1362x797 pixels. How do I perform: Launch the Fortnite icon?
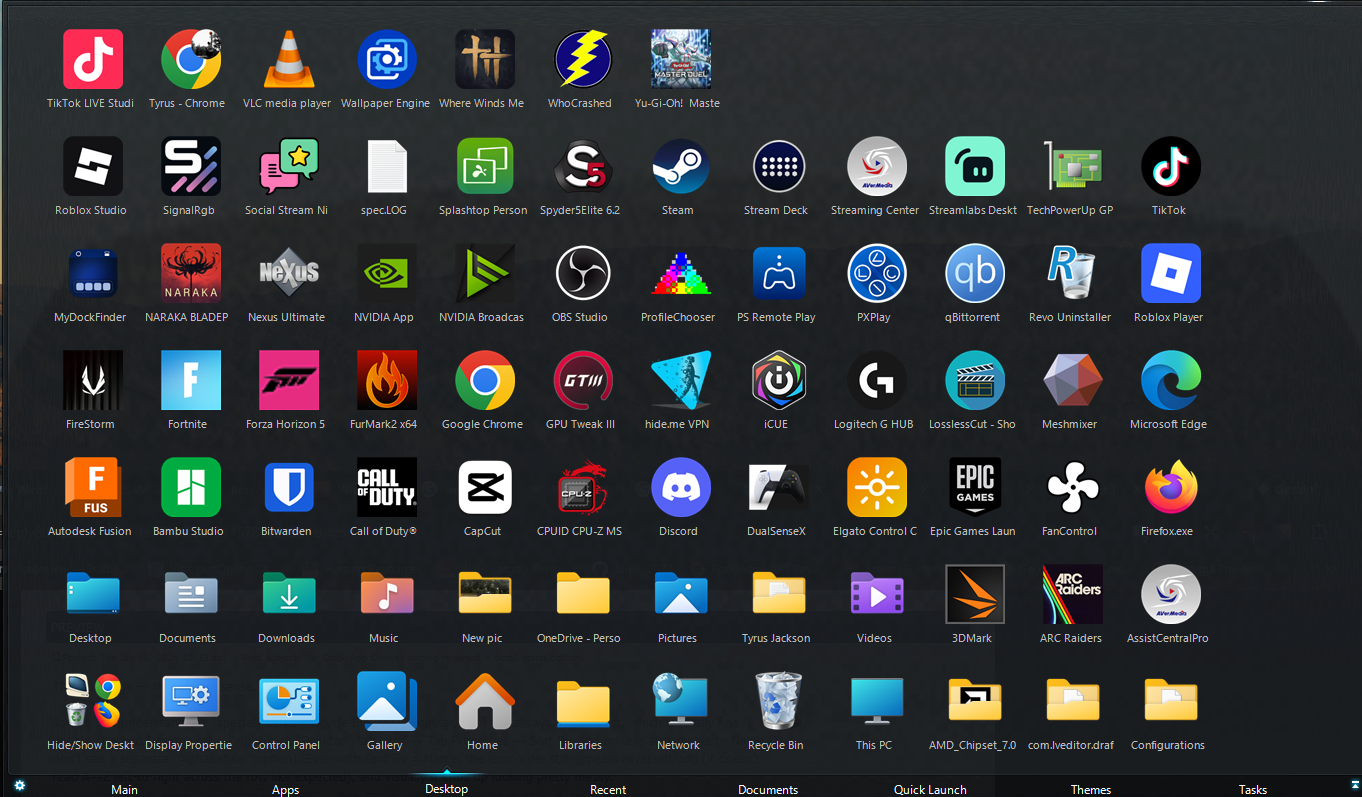point(188,381)
